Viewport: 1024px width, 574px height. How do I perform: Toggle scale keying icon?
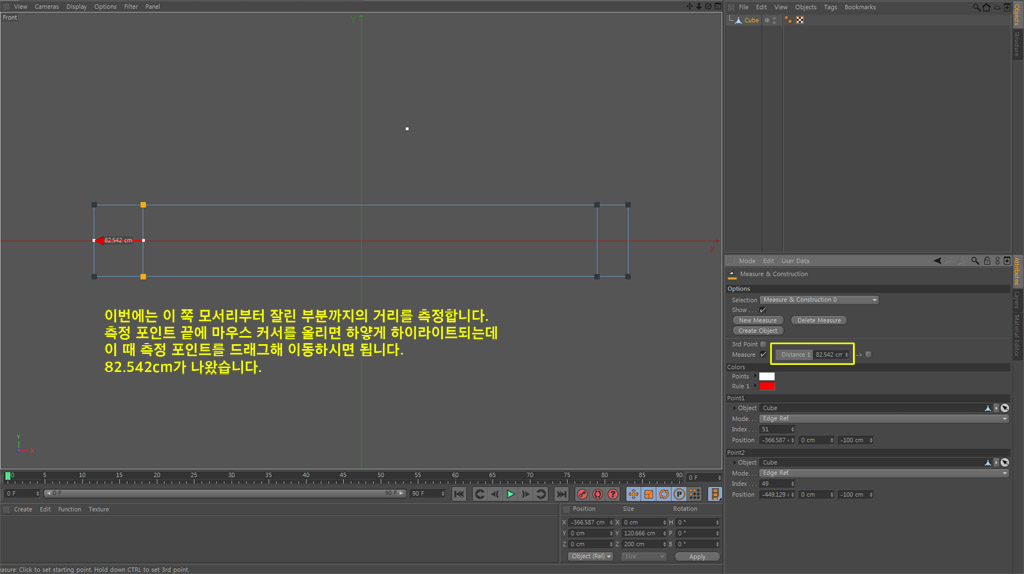point(648,494)
